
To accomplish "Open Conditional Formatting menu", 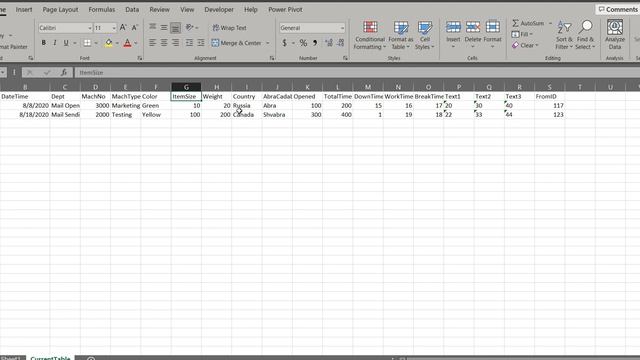I will 370,36.
